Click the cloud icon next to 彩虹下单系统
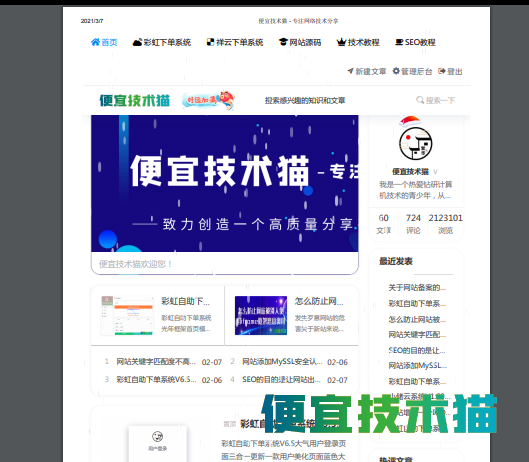The width and height of the screenshot is (529, 462). 137,42
